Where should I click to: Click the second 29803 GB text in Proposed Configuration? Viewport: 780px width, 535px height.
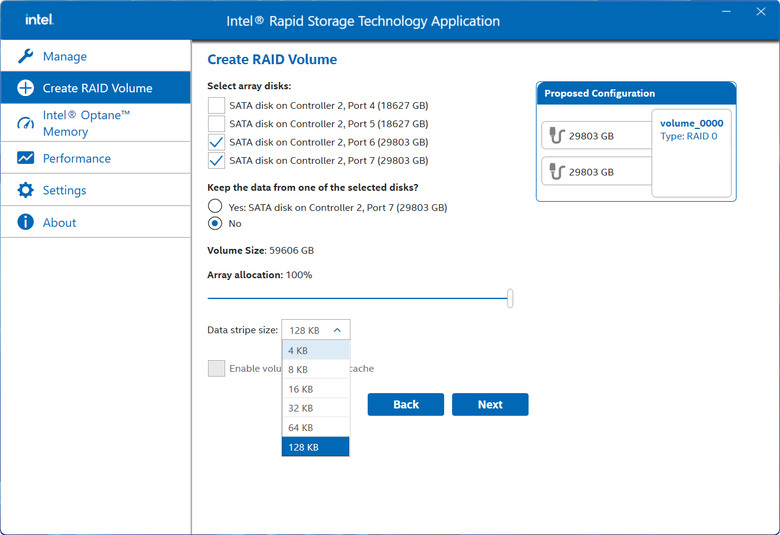[591, 172]
